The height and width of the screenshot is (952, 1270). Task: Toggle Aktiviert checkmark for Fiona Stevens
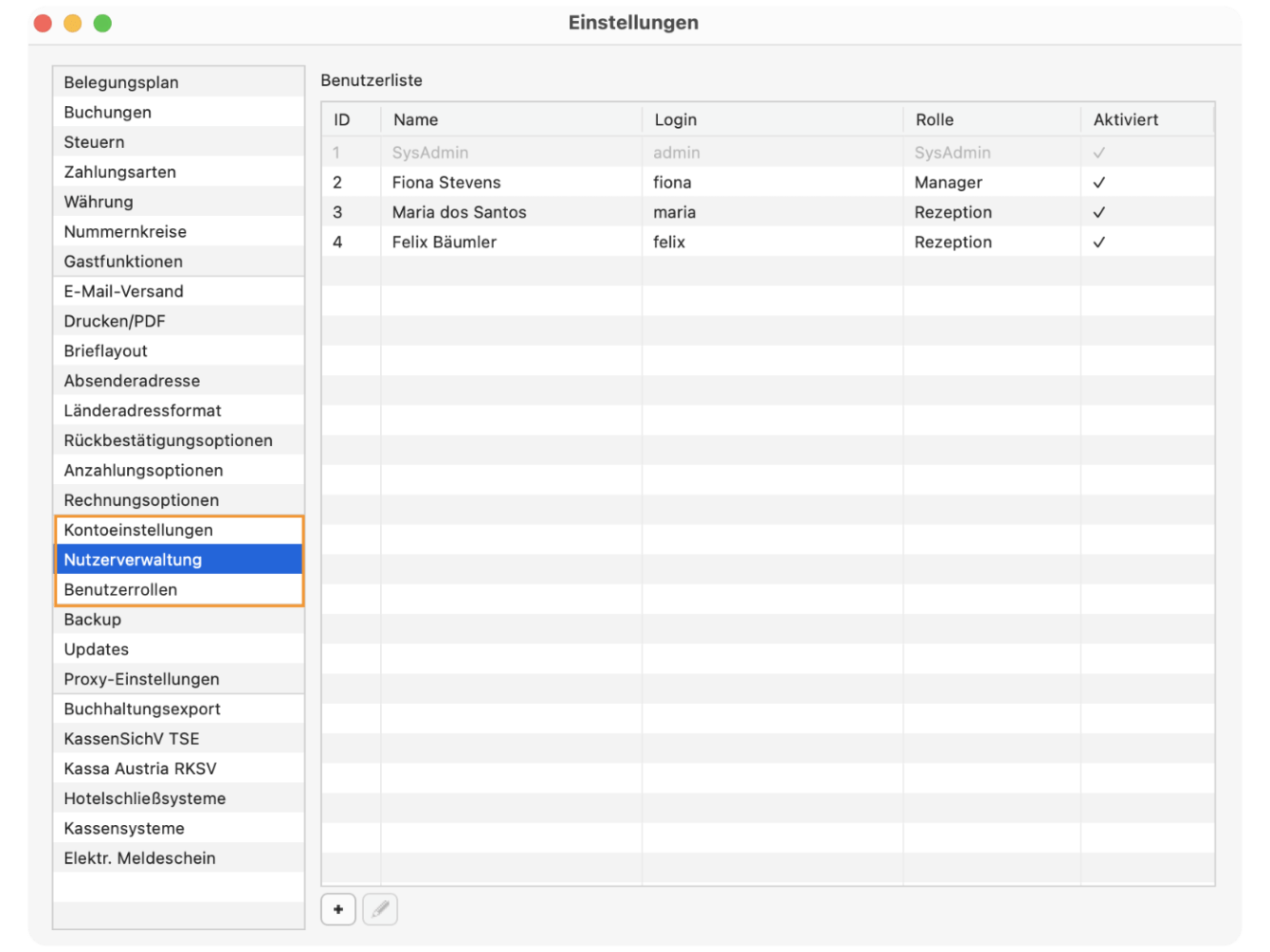click(1098, 183)
